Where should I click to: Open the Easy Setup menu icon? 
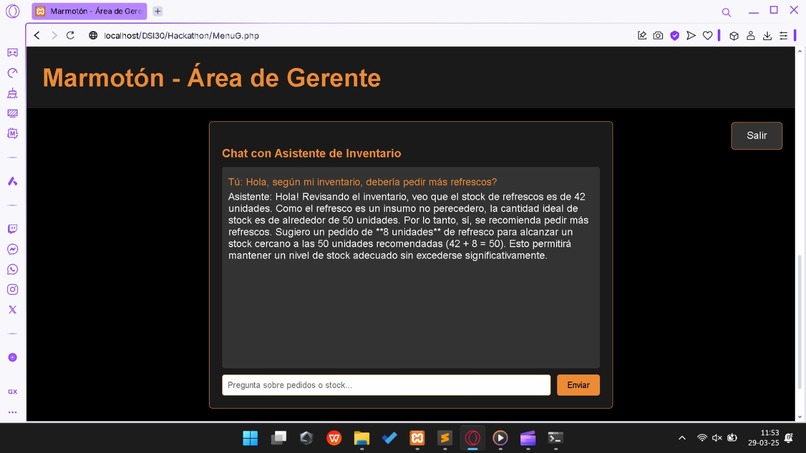point(783,35)
